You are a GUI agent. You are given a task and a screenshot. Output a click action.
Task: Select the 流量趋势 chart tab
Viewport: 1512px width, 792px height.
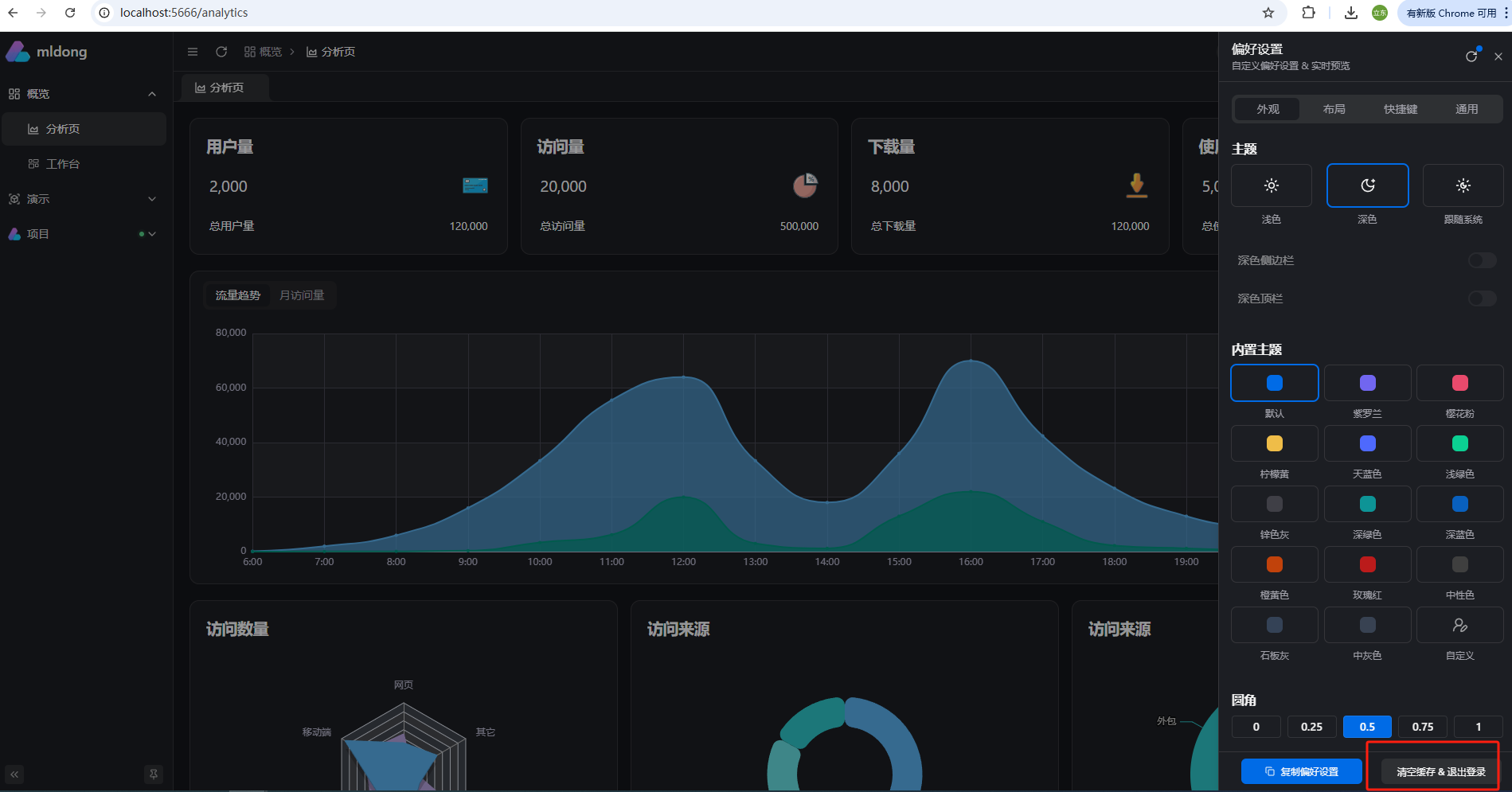(238, 295)
